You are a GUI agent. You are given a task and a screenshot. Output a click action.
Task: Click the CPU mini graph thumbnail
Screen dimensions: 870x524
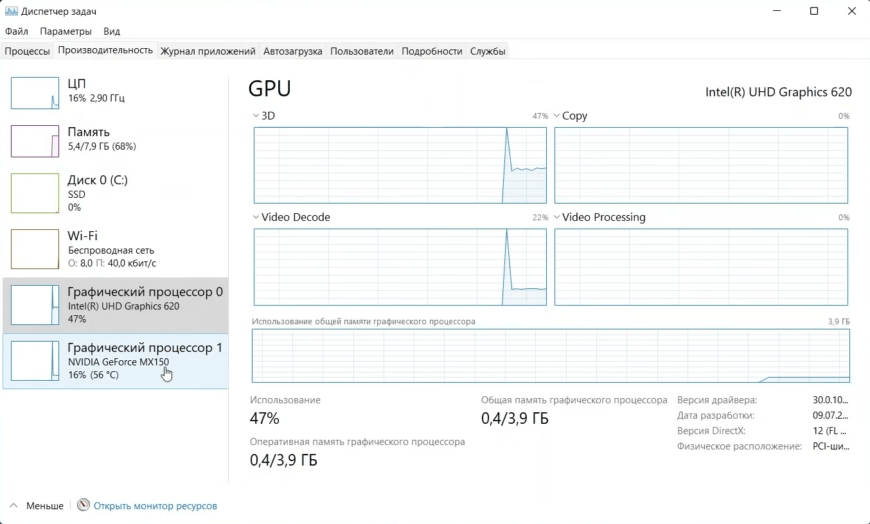35,93
